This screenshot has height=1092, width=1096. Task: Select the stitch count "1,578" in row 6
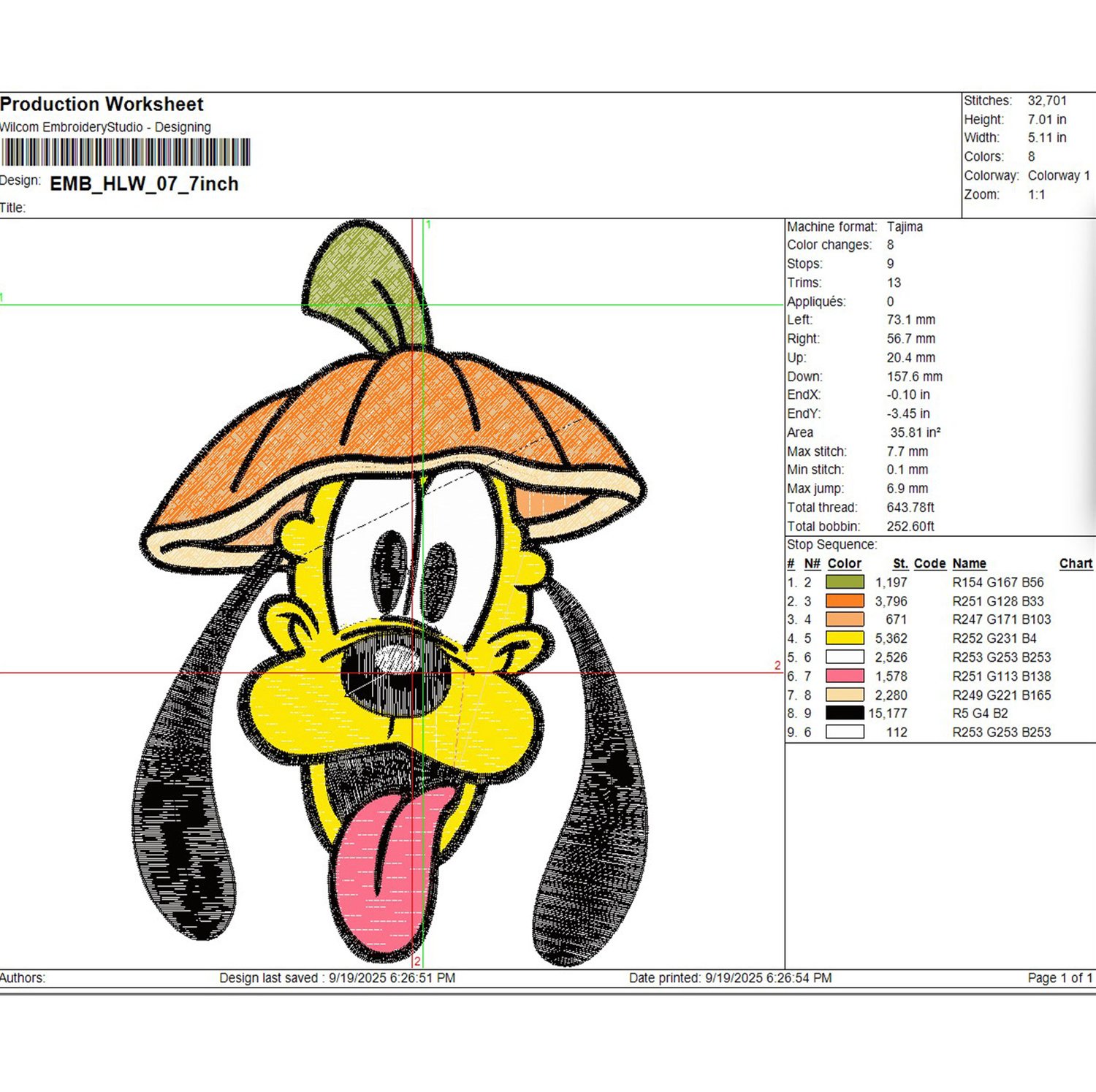(891, 676)
